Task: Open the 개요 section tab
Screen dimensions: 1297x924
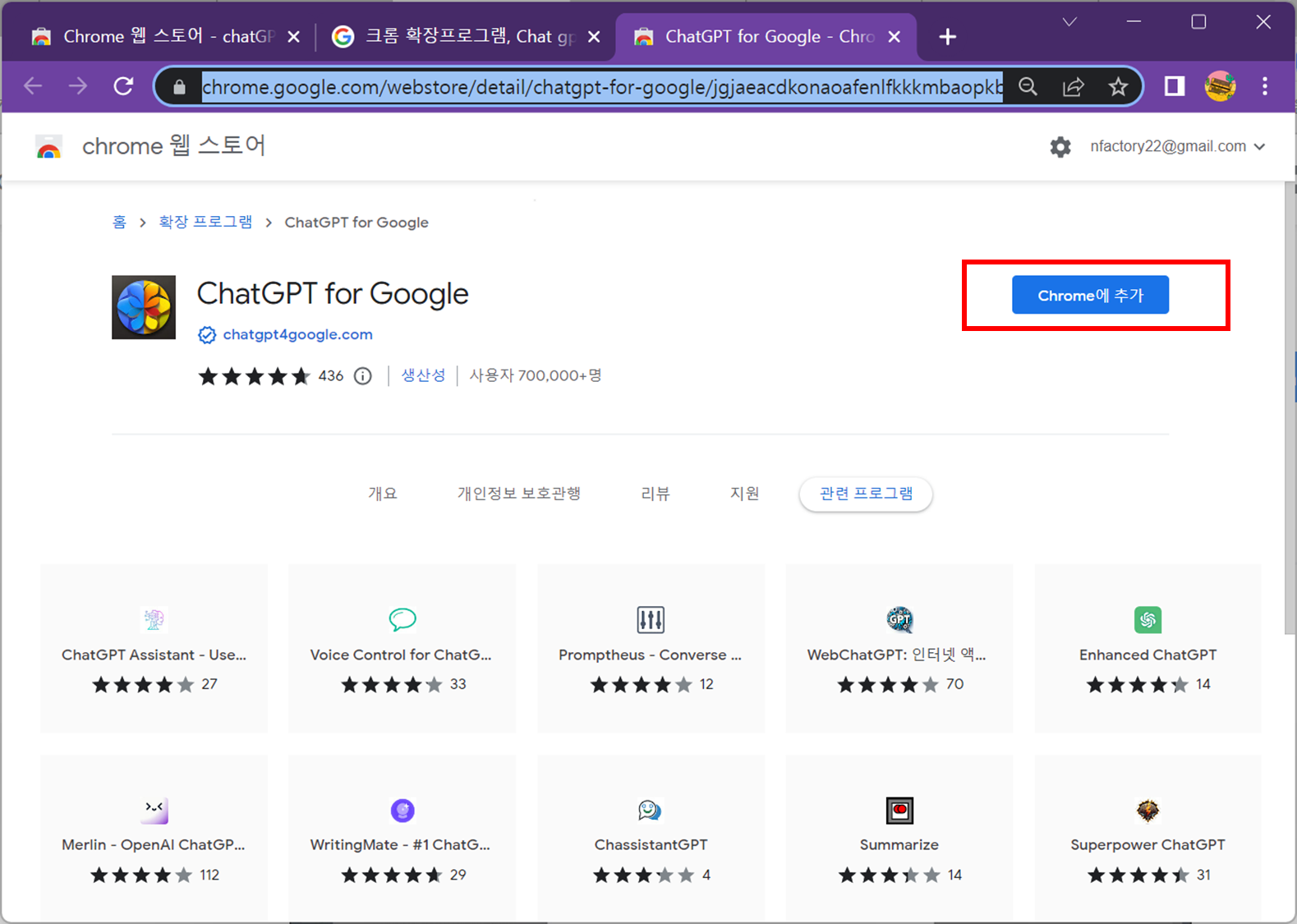Action: coord(383,494)
